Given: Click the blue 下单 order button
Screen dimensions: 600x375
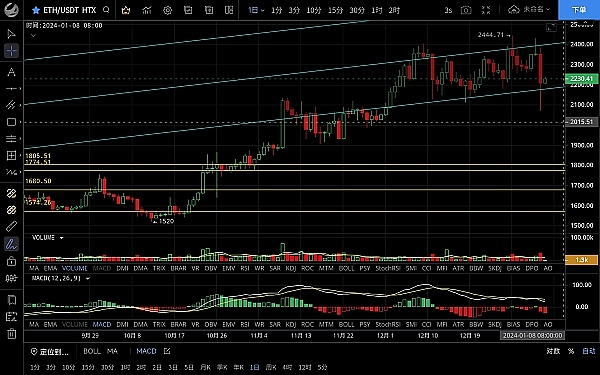Looking at the screenshot, I should point(579,10).
